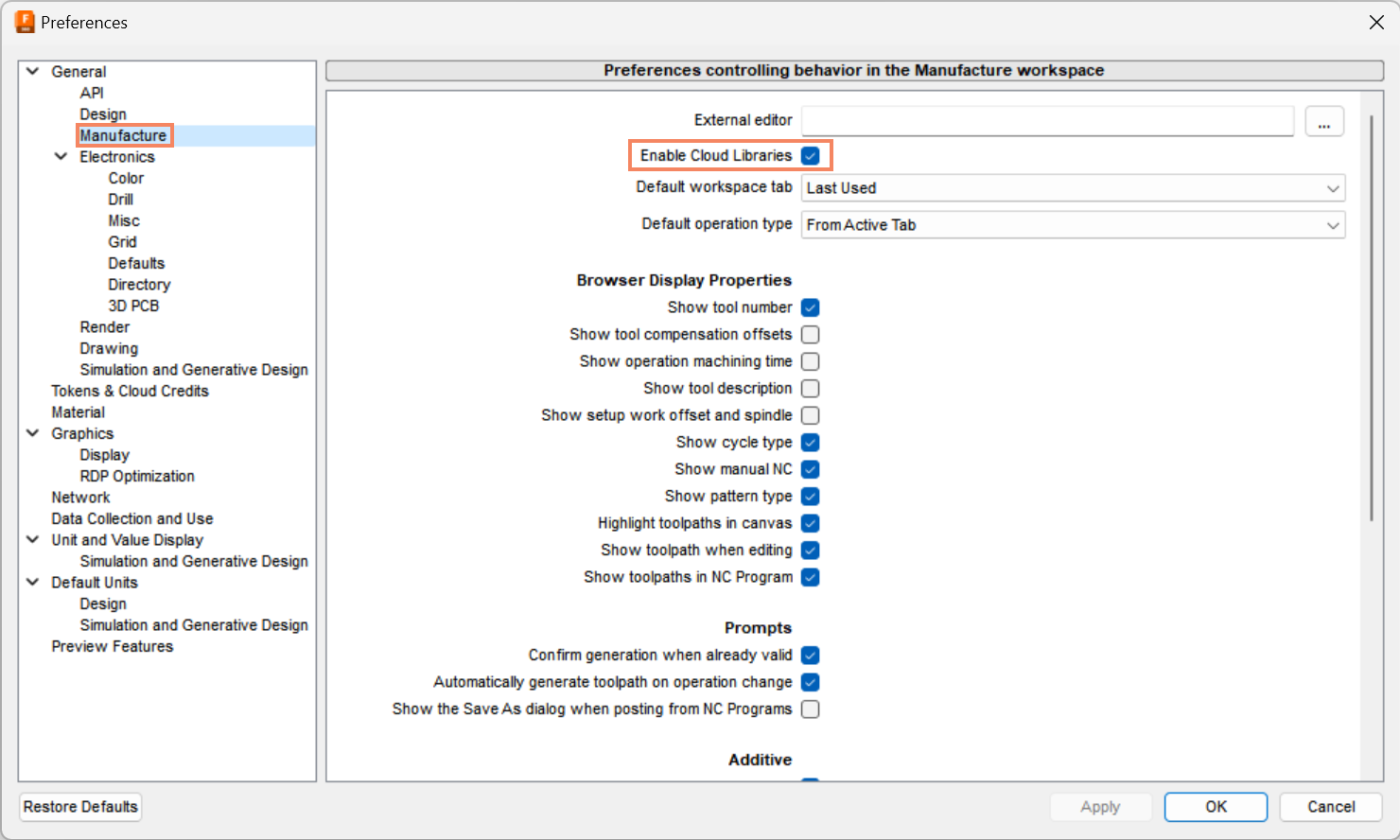This screenshot has height=840, width=1400.
Task: Collapse the Graphics tree section
Action: (32, 433)
